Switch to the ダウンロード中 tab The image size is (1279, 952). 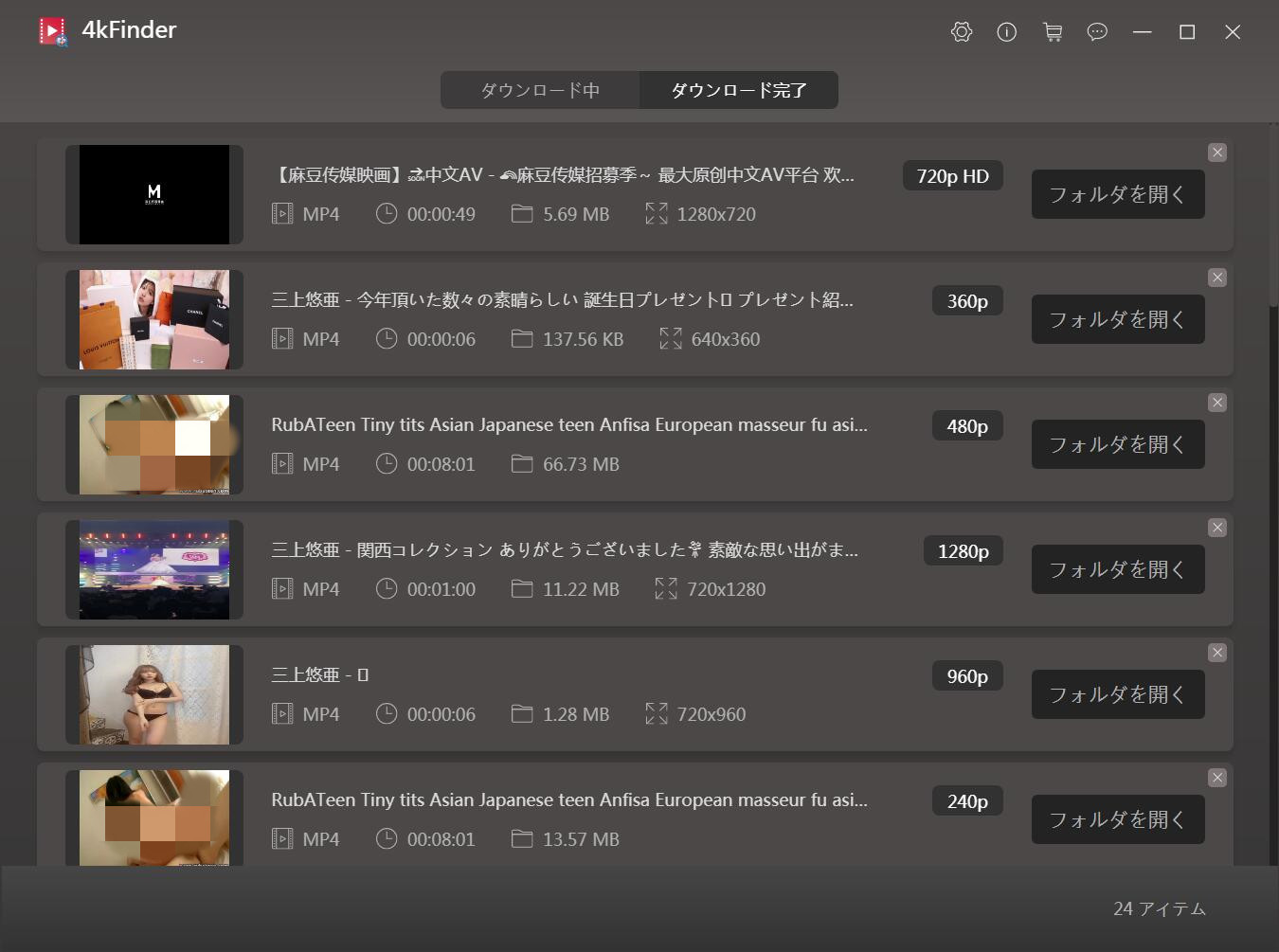tap(540, 90)
